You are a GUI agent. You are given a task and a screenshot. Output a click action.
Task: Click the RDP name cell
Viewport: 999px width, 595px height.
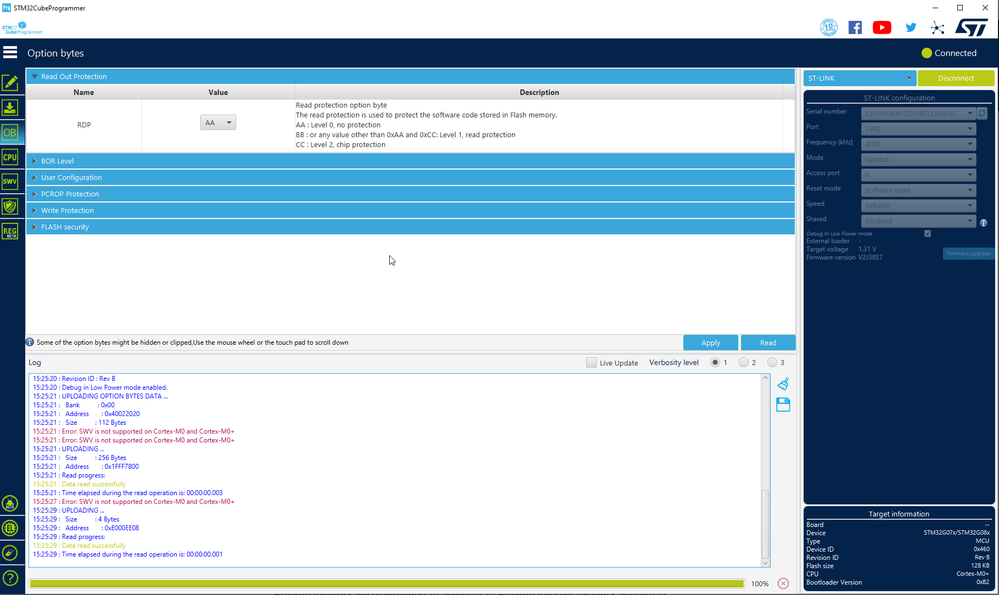coord(83,125)
